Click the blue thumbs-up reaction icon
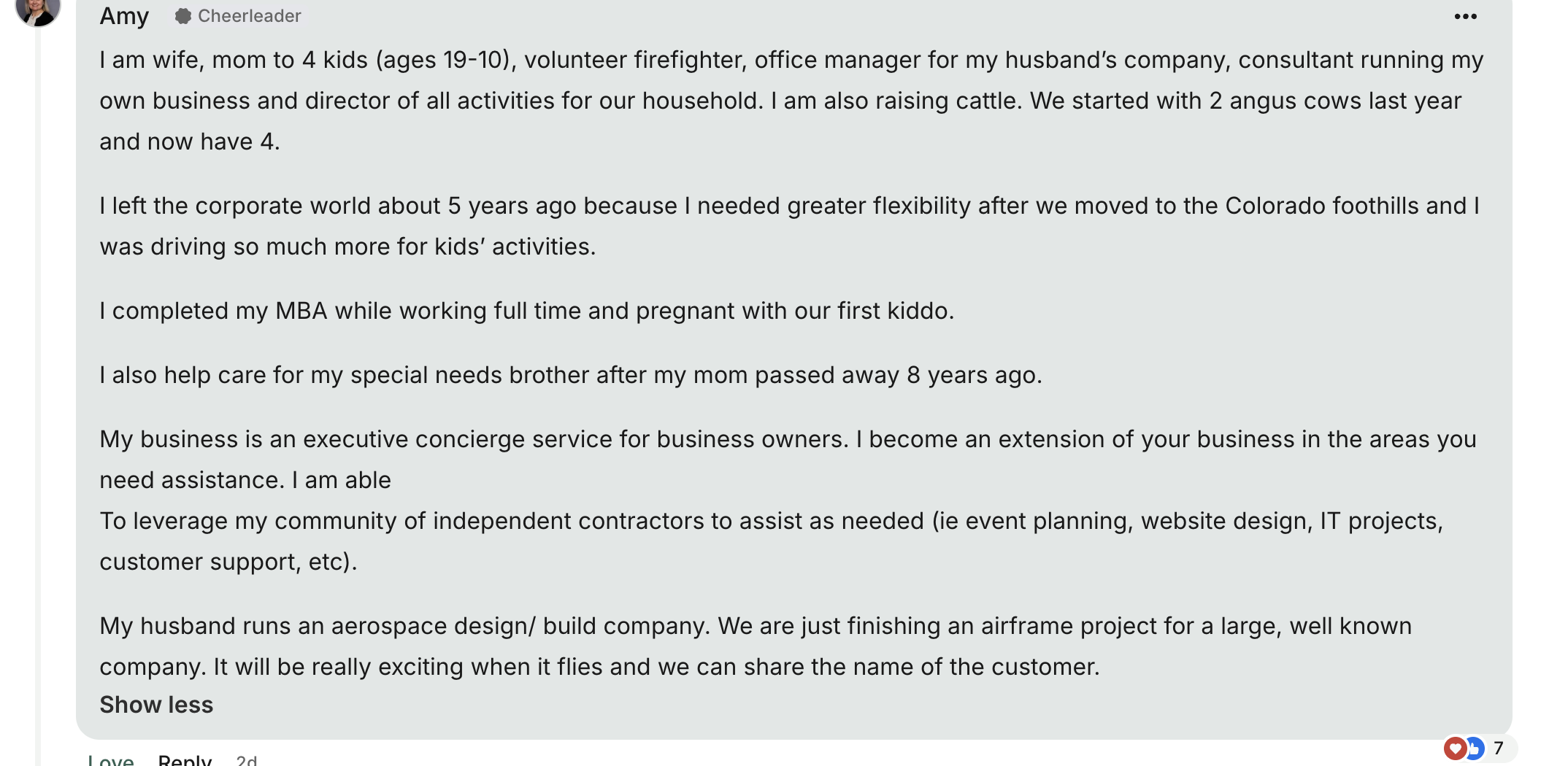1568x766 pixels. pos(1475,748)
